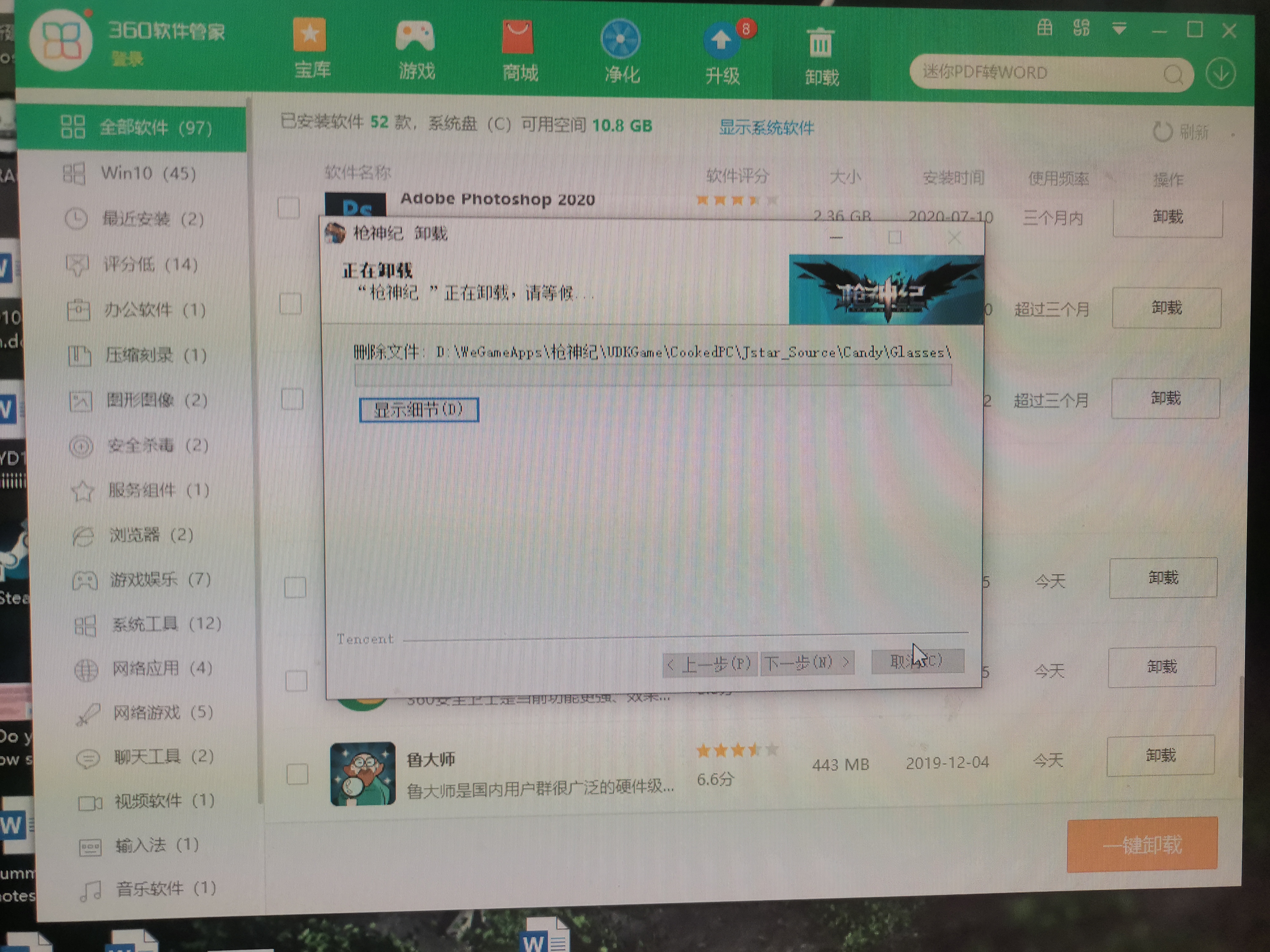Sort by 安装时间 column header

(953, 178)
